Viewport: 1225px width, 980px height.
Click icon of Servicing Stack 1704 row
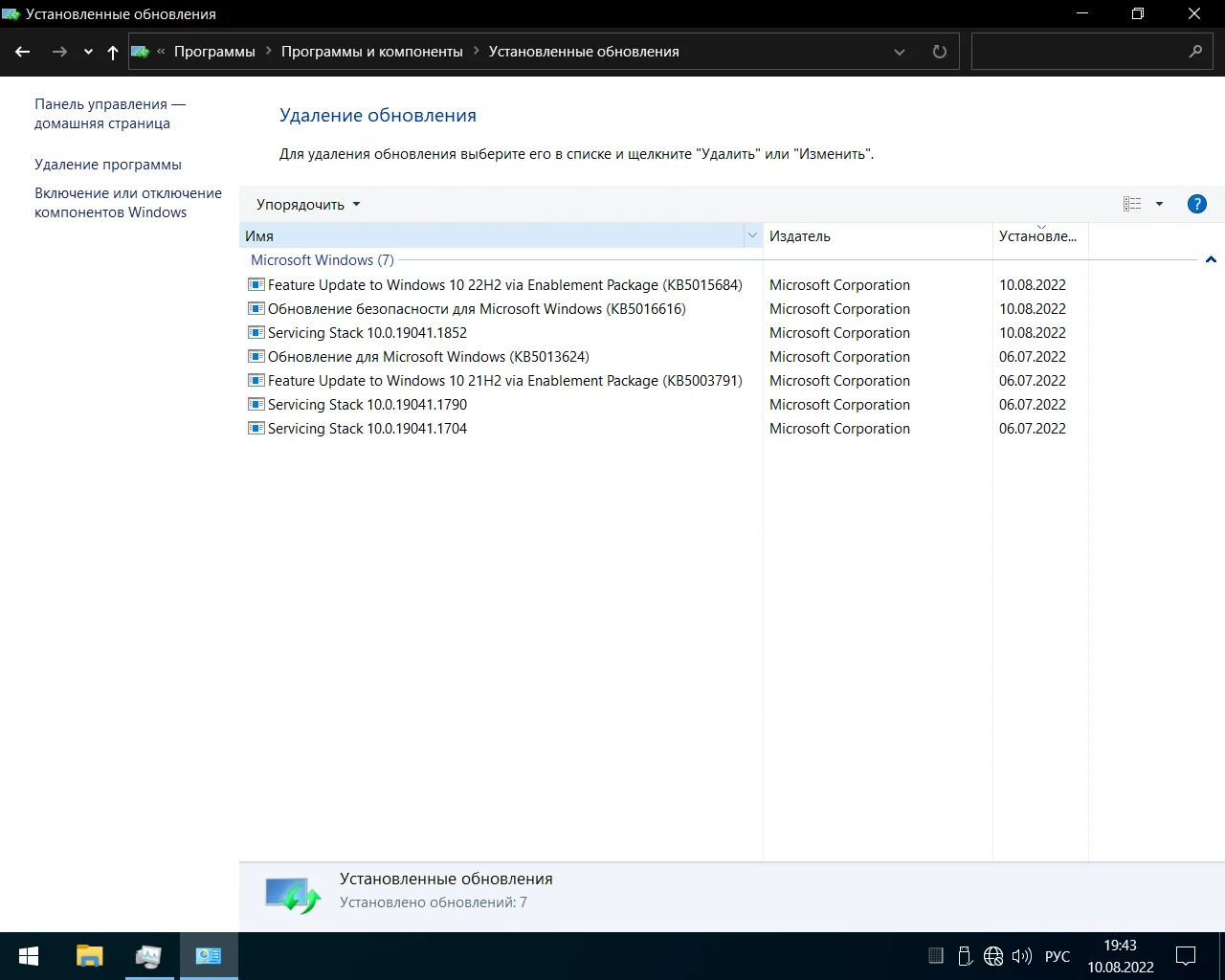tap(256, 428)
